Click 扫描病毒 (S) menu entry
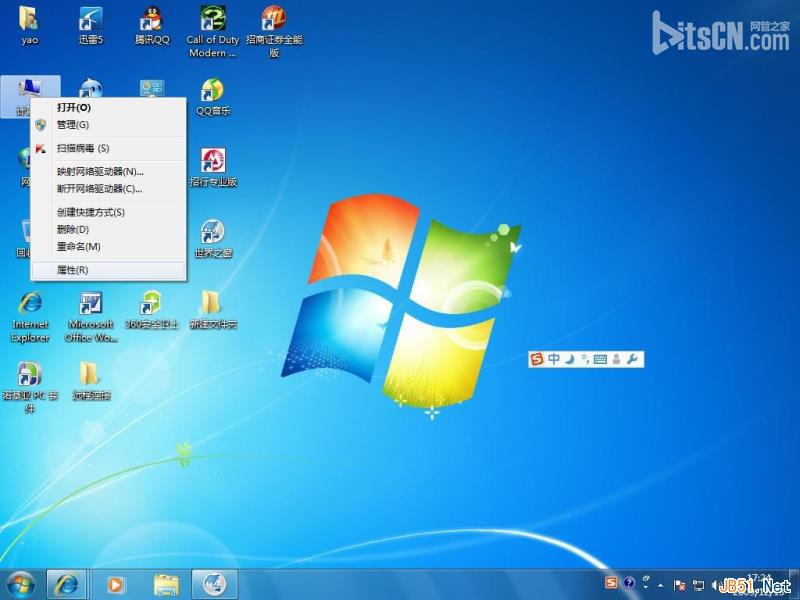Image resolution: width=800 pixels, height=600 pixels. (83, 148)
